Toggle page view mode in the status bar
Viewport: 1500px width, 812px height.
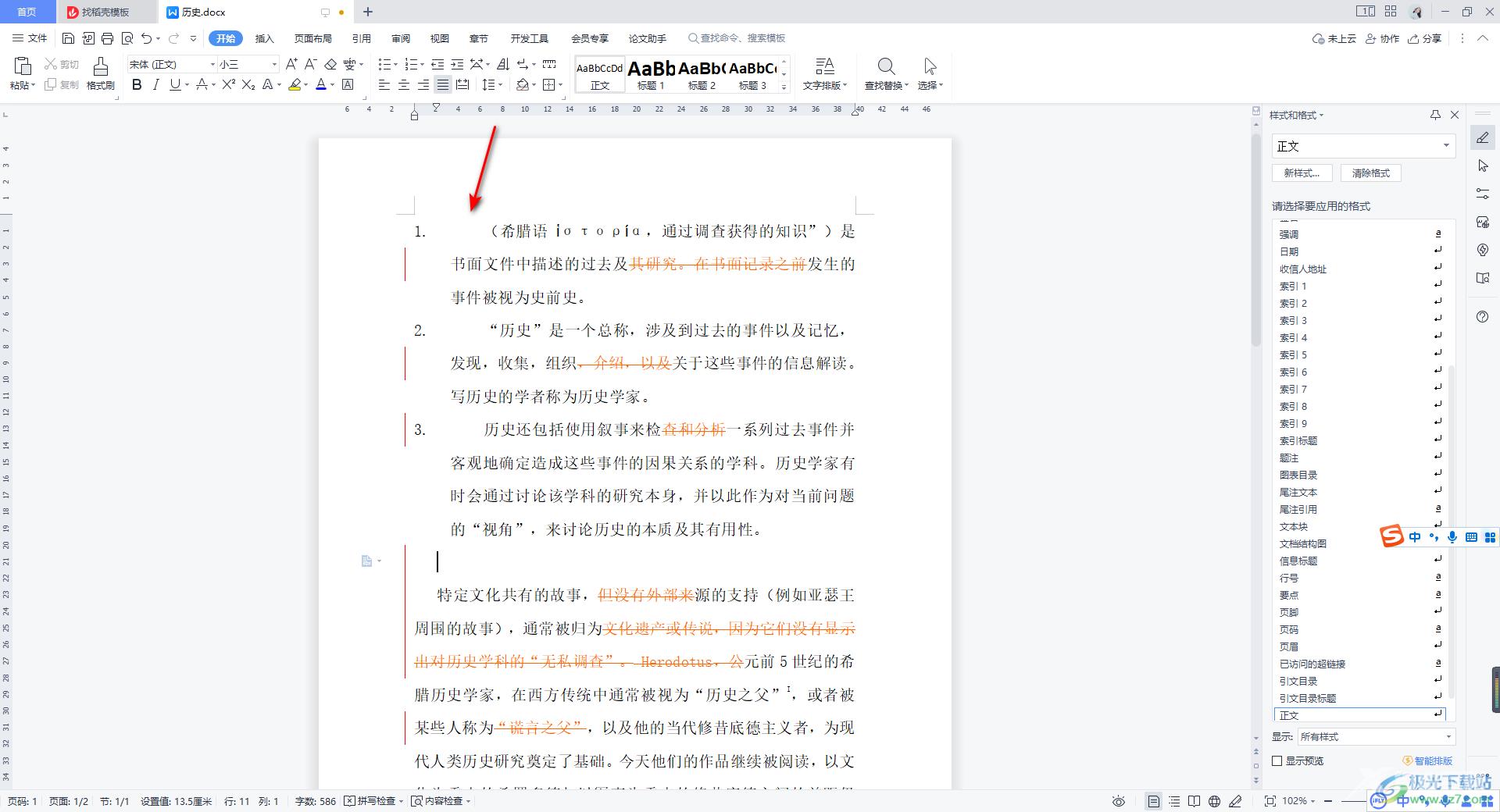1153,801
